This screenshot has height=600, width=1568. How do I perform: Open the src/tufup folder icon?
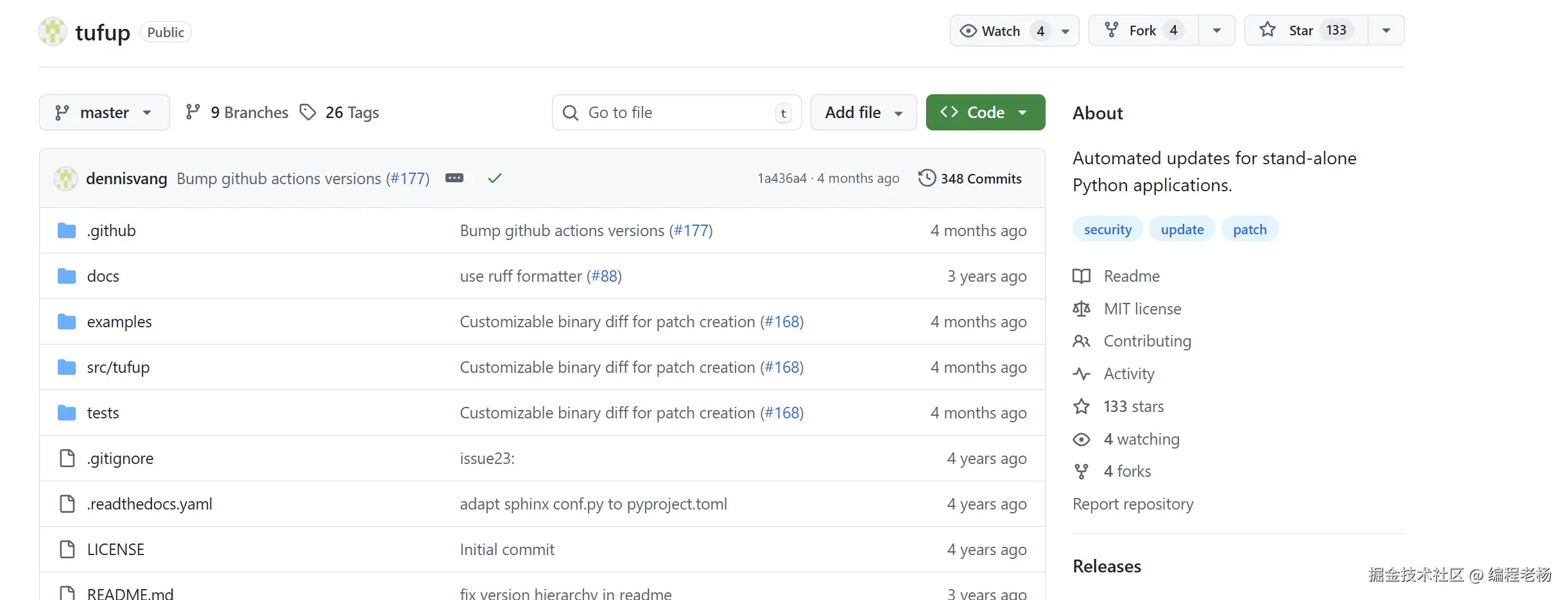click(67, 367)
